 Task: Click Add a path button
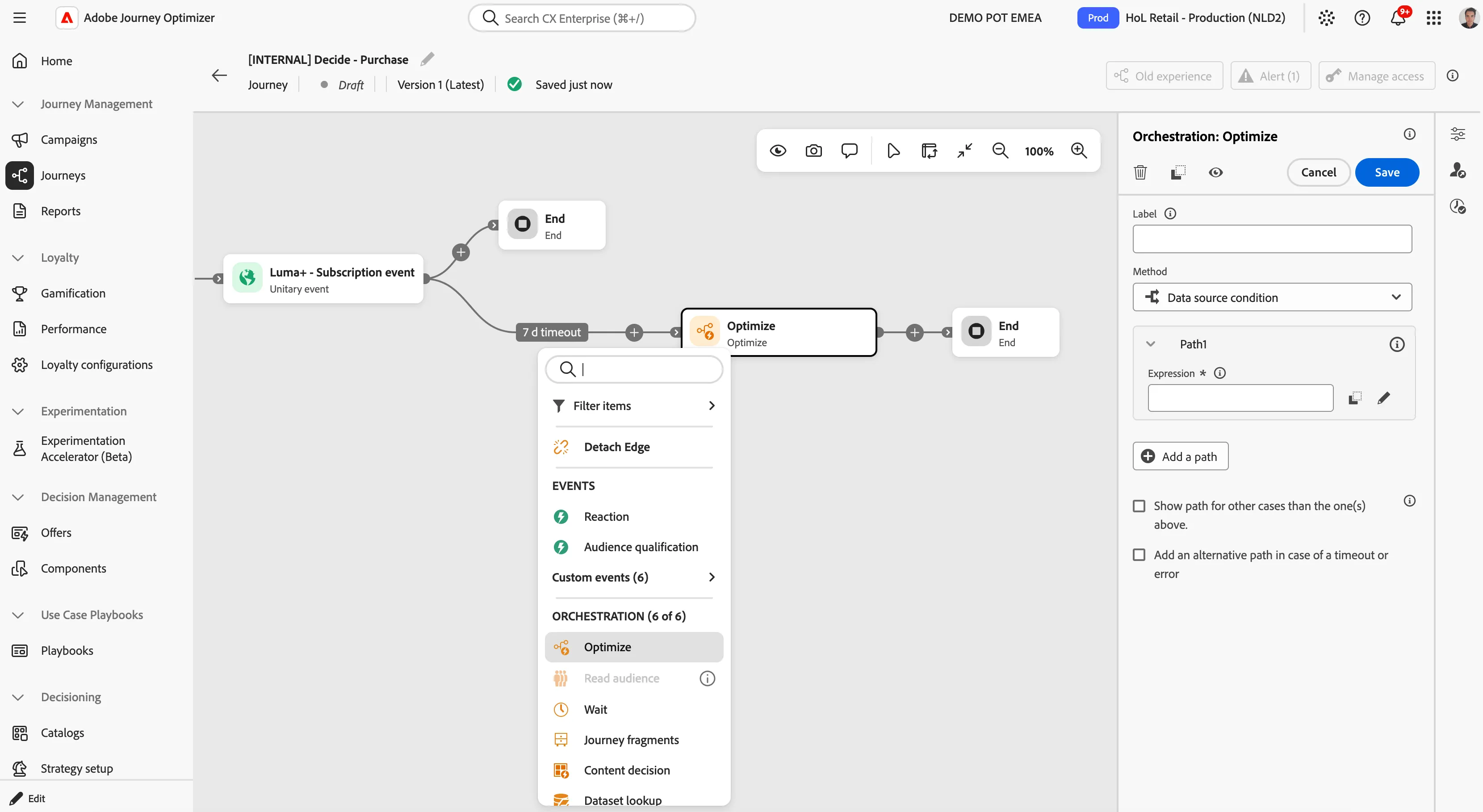pyautogui.click(x=1180, y=456)
